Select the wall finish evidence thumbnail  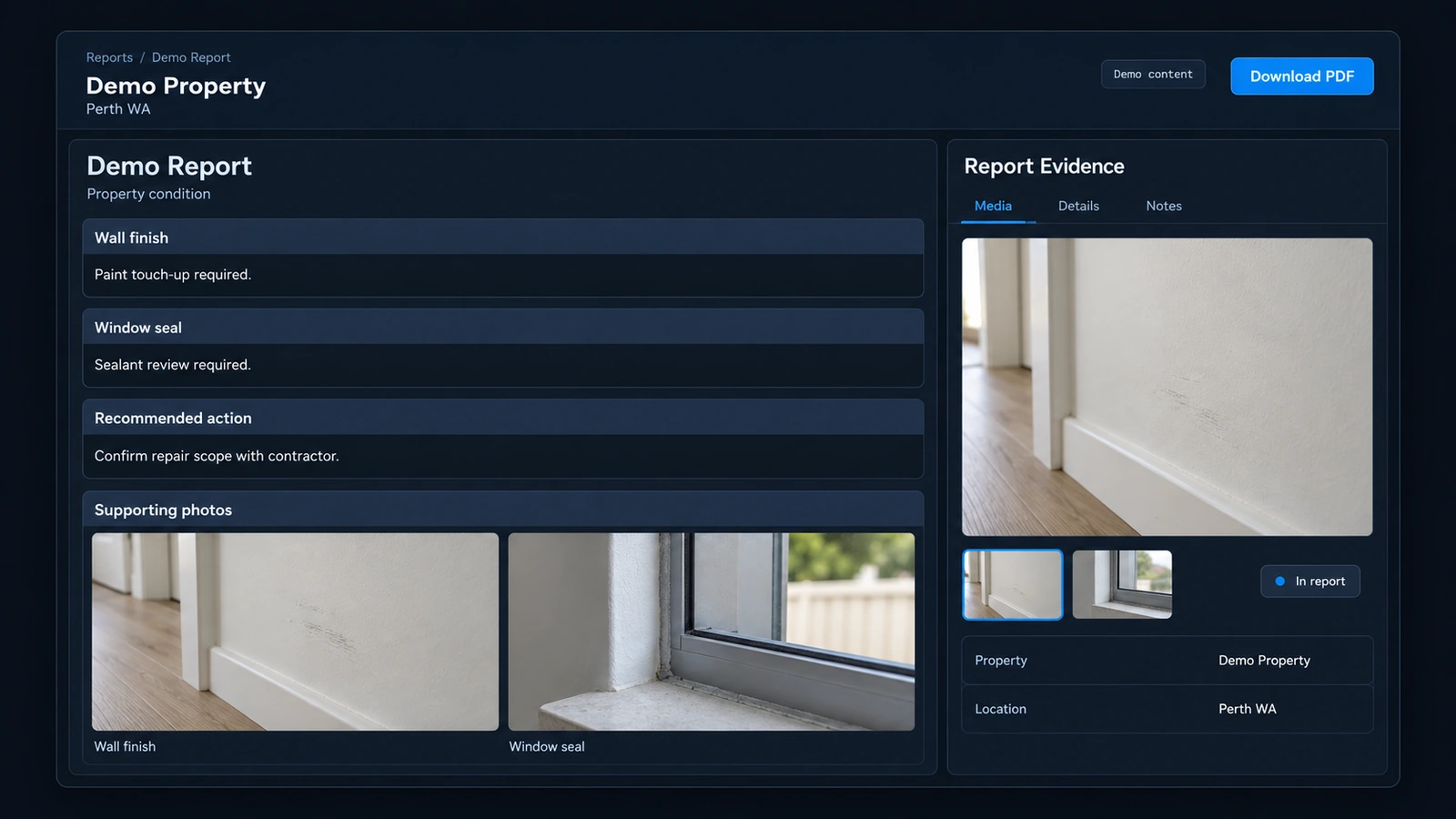tap(1013, 584)
